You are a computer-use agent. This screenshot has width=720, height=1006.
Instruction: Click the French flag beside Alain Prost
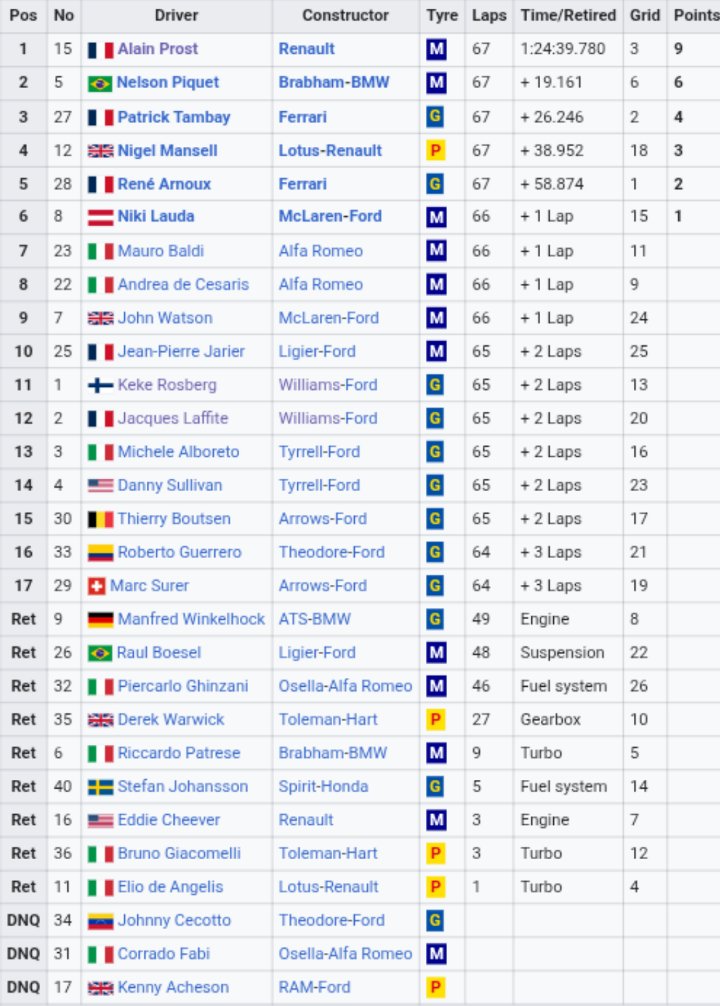[100, 49]
